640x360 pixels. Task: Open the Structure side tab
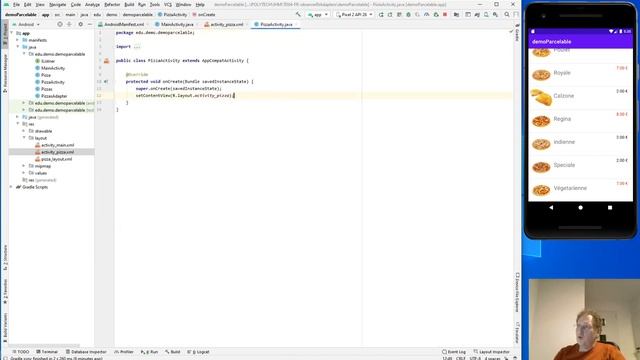tap(5, 258)
